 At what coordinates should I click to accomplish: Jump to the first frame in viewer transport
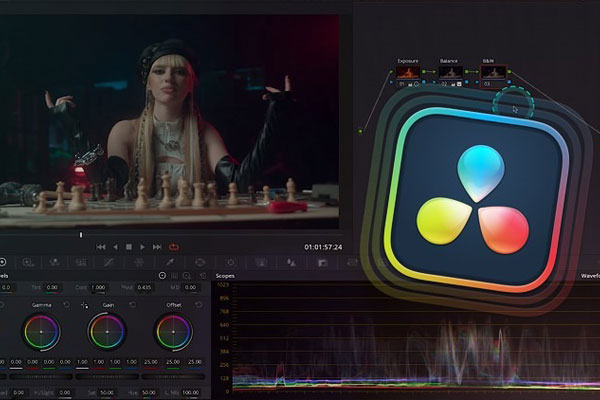pyautogui.click(x=101, y=247)
